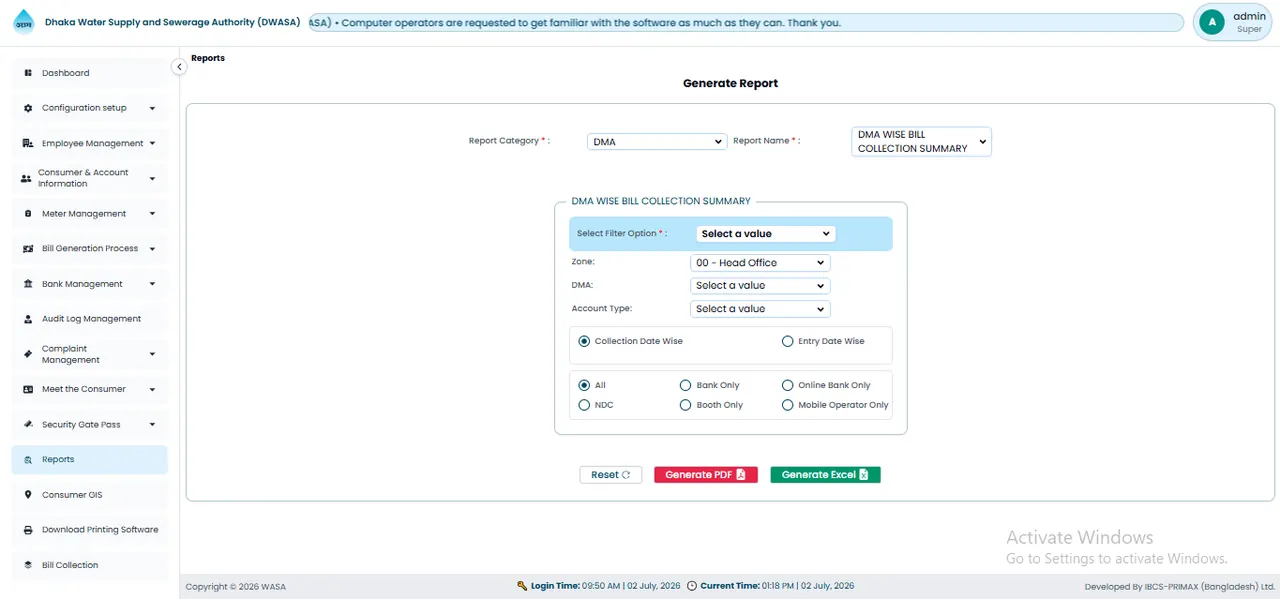Select Entry Date Wise radio button

(788, 341)
